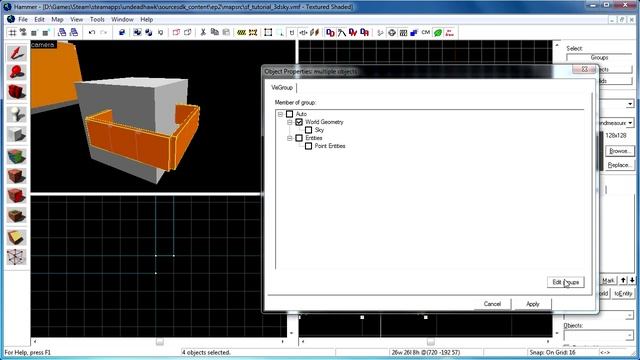Collapse the World Geometry tree node

290,122
